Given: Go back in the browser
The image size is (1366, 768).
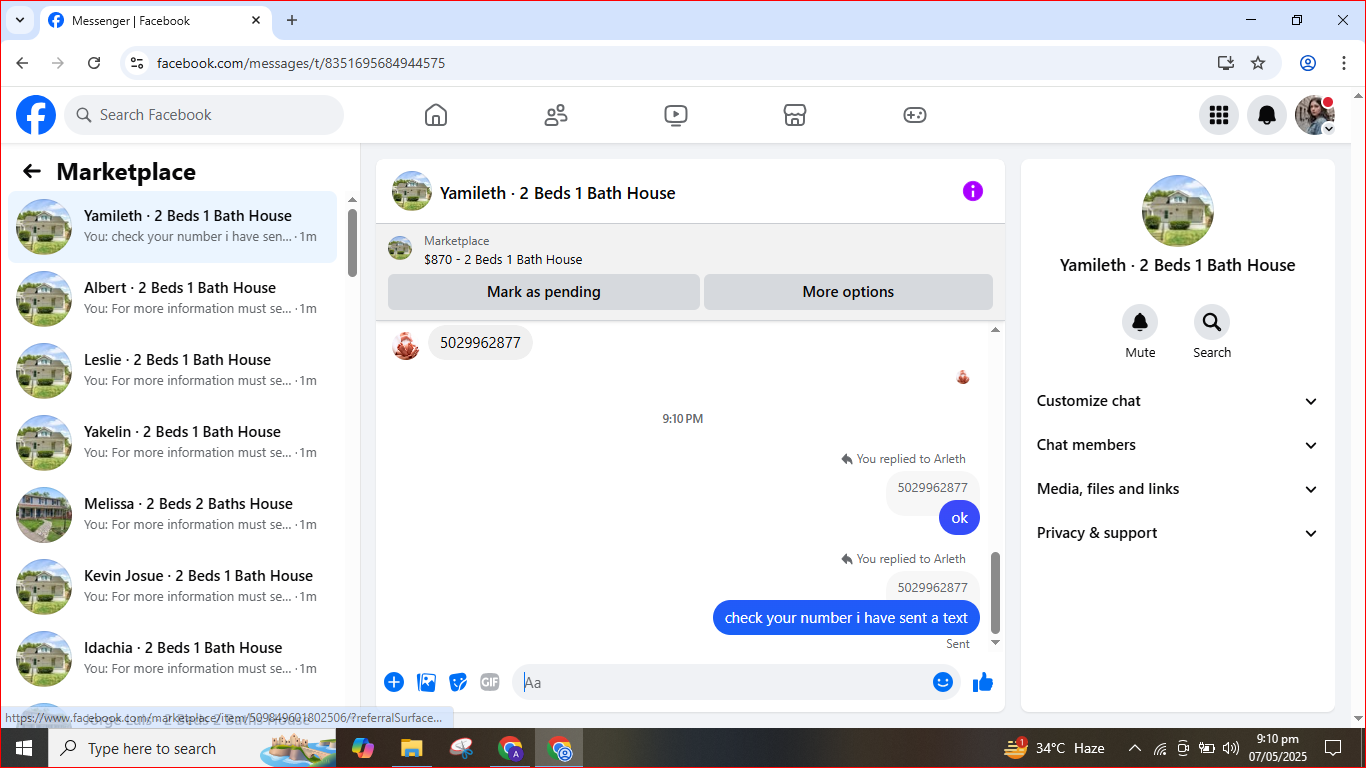Looking at the screenshot, I should click(x=22, y=63).
